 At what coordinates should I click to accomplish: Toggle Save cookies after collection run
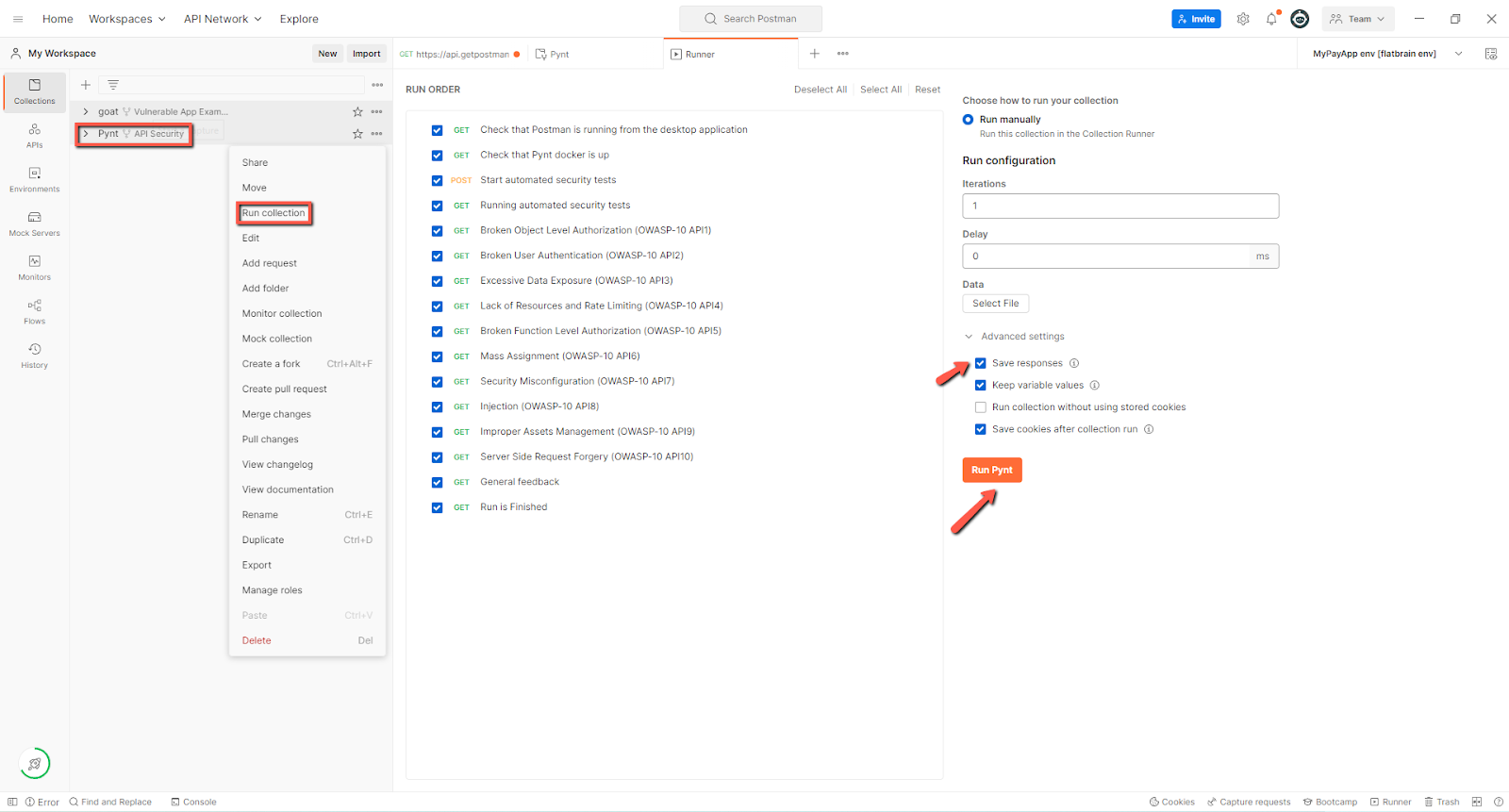(x=981, y=429)
